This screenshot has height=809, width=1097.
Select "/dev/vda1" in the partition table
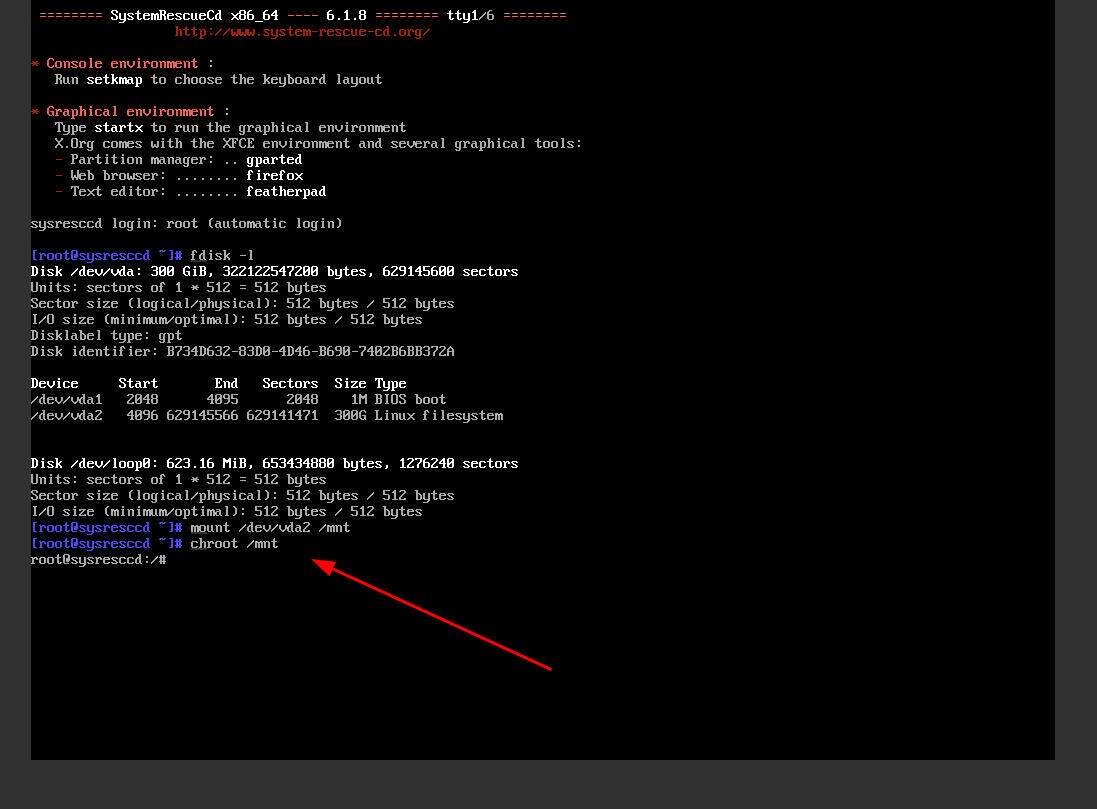click(66, 400)
